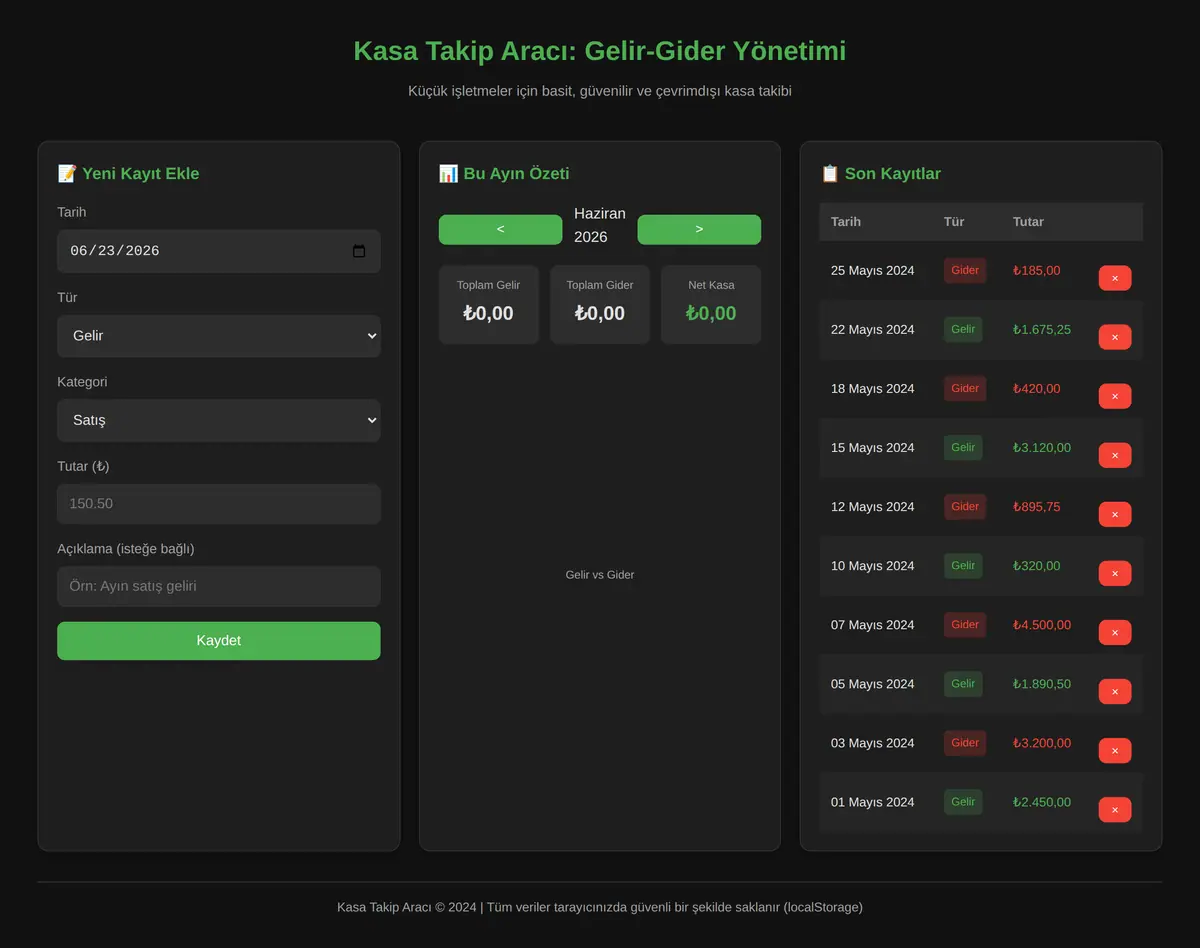Select the Toplam Gelir summary card
Screen dimensions: 1200x948
coord(489,304)
